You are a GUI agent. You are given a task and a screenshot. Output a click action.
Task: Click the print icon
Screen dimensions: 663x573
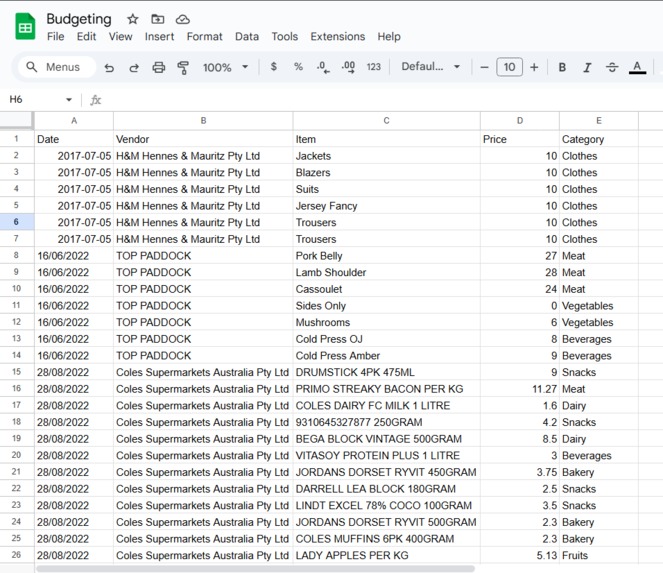click(x=159, y=67)
